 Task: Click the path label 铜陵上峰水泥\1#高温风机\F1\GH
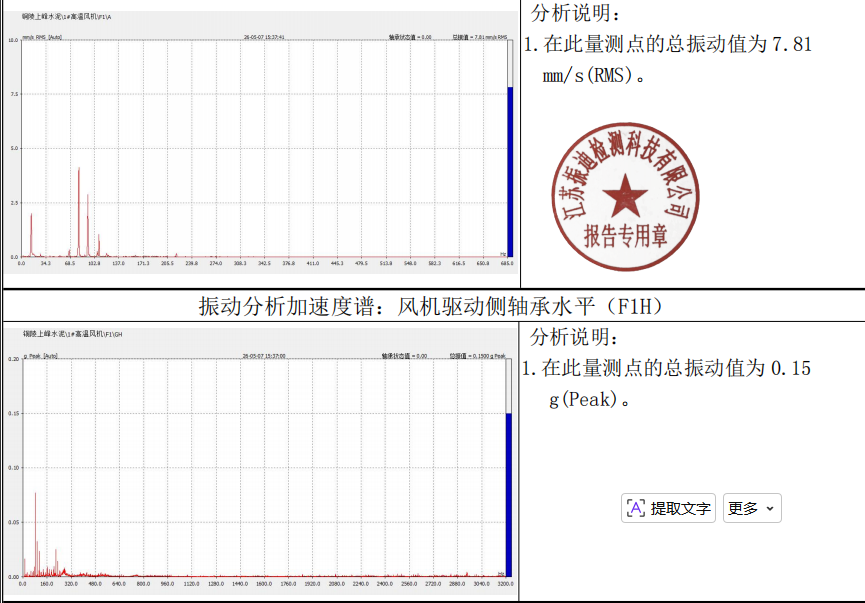point(72,334)
